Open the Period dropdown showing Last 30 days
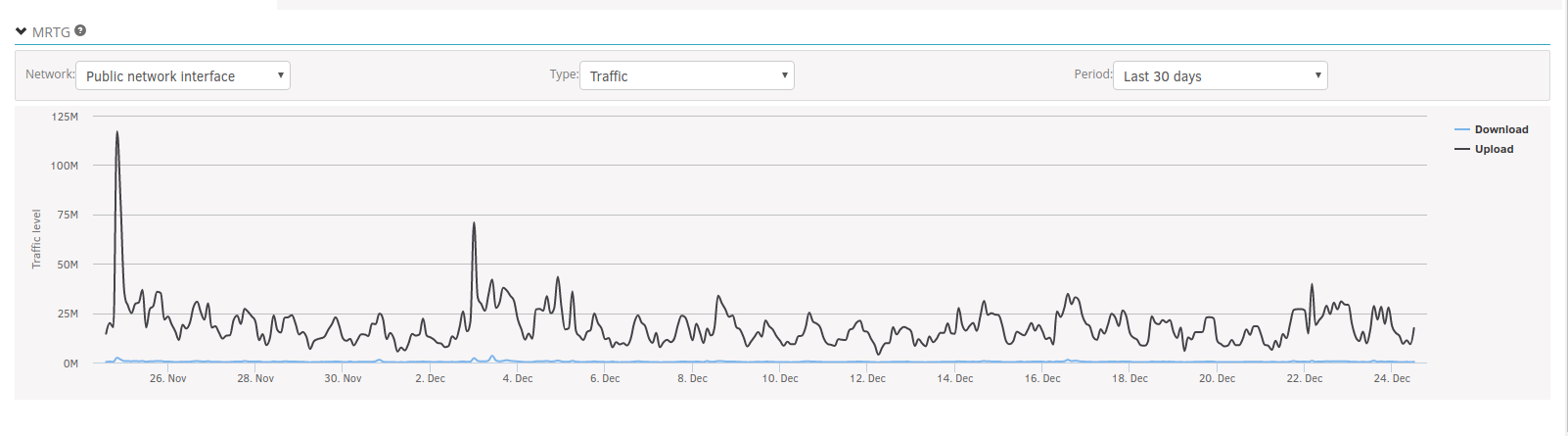The height and width of the screenshot is (436, 1568). pos(1221,75)
